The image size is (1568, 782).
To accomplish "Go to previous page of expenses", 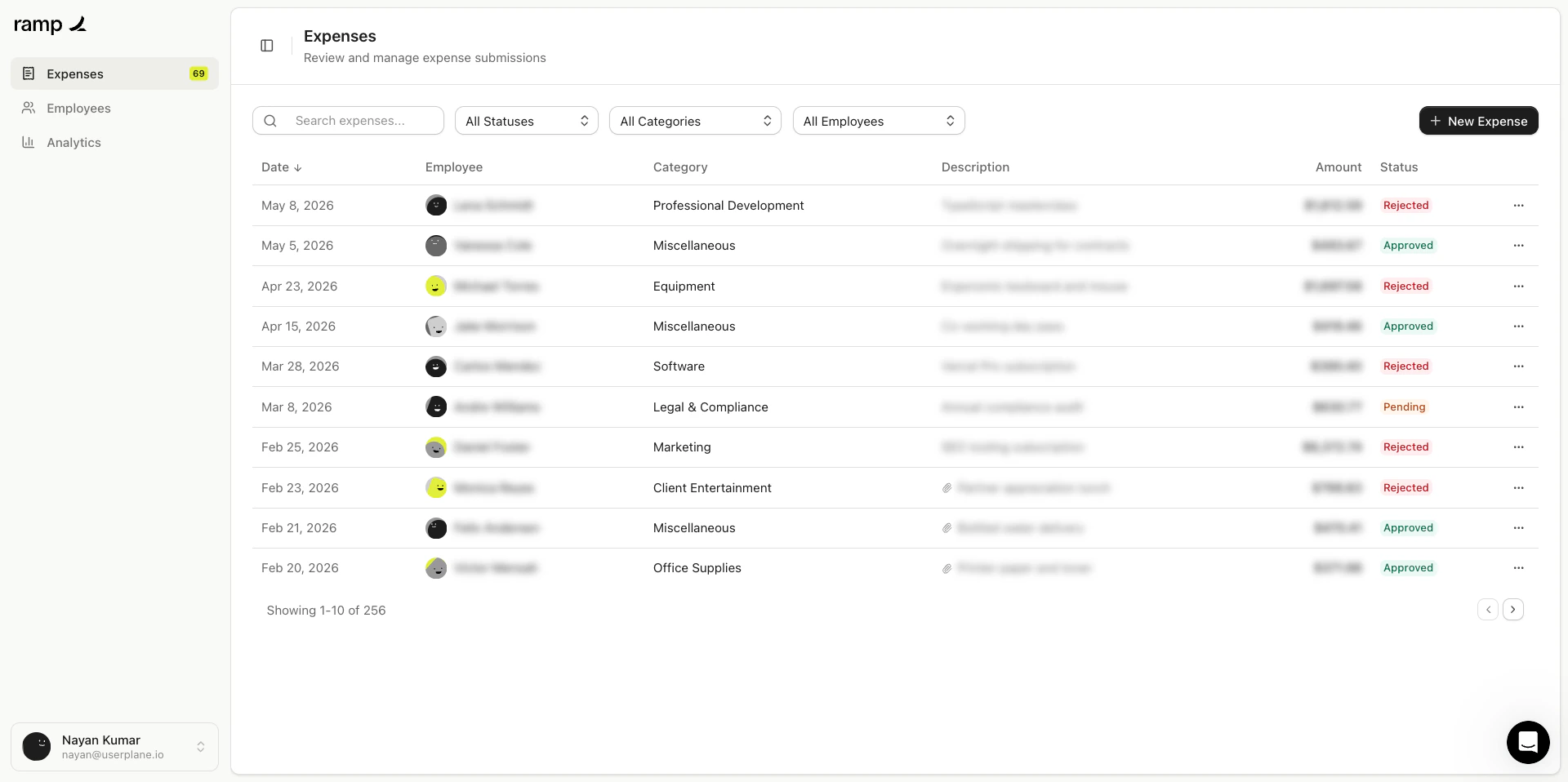I will pos(1488,610).
